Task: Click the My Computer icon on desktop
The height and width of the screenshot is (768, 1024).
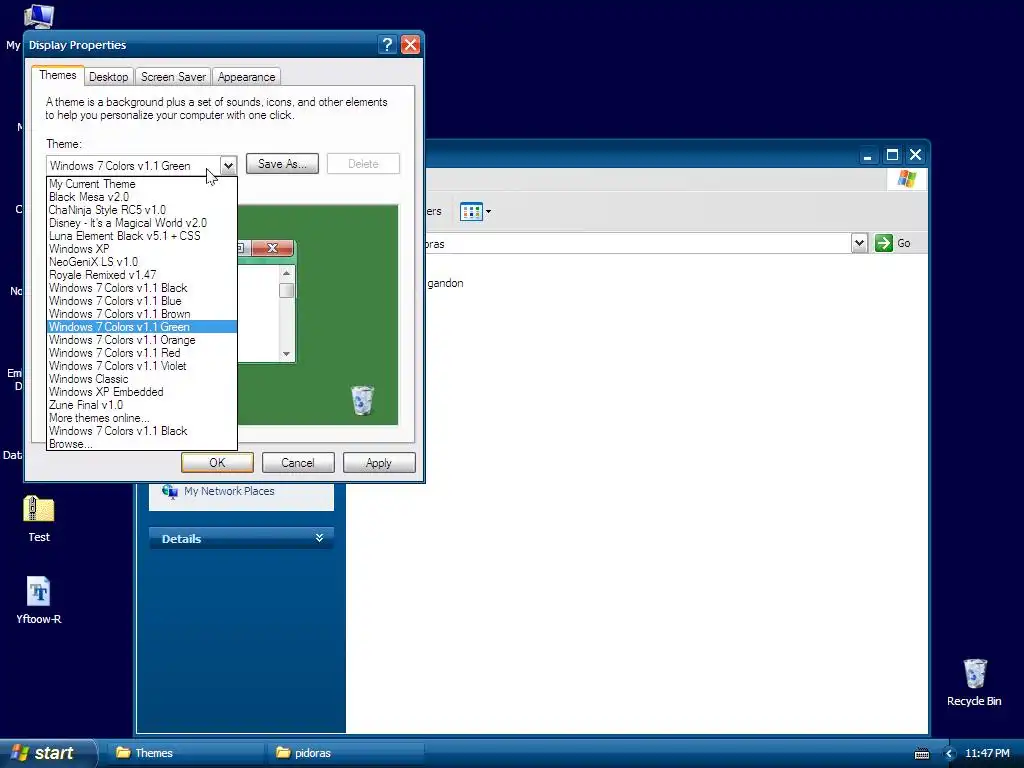Action: click(x=39, y=16)
